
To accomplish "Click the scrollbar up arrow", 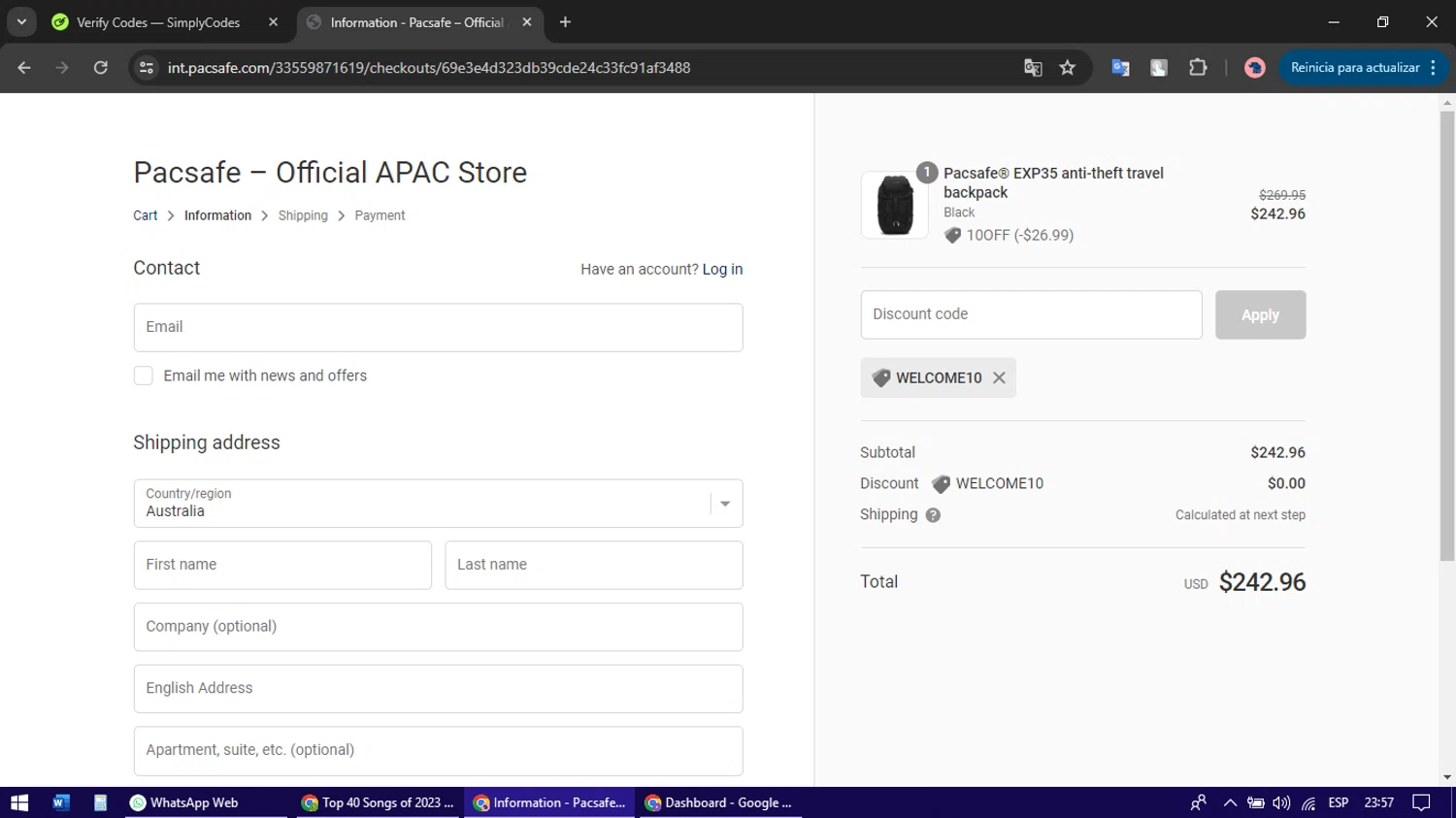I will 1447,101.
